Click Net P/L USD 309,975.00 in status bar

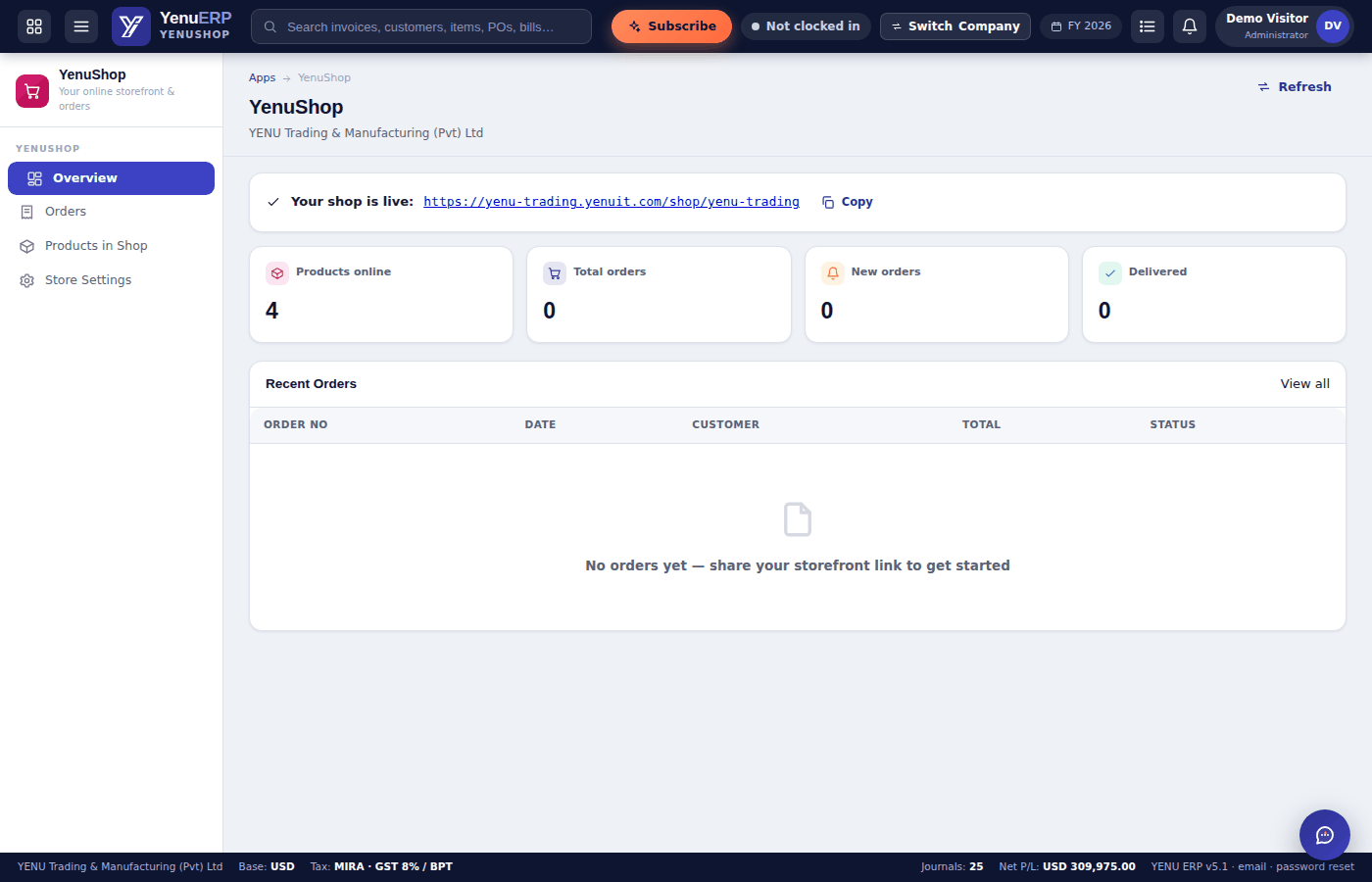[x=1067, y=866]
